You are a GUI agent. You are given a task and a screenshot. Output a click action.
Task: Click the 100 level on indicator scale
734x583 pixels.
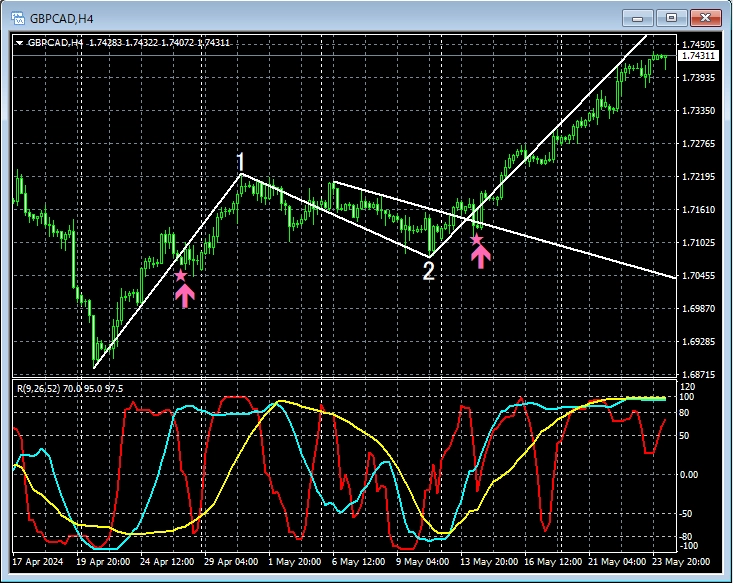687,397
